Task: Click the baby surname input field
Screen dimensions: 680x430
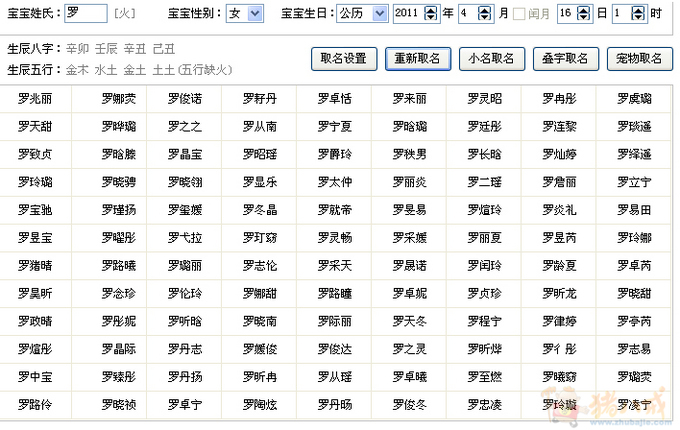Action: (85, 13)
